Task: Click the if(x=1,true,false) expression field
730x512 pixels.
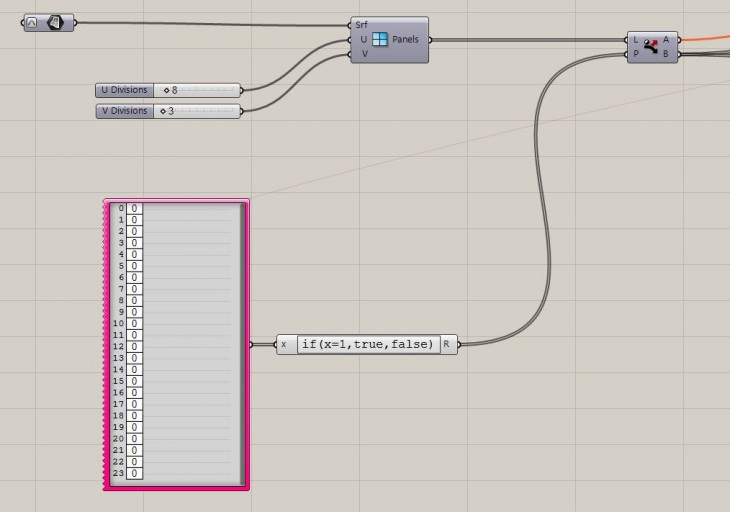Action: pos(368,344)
